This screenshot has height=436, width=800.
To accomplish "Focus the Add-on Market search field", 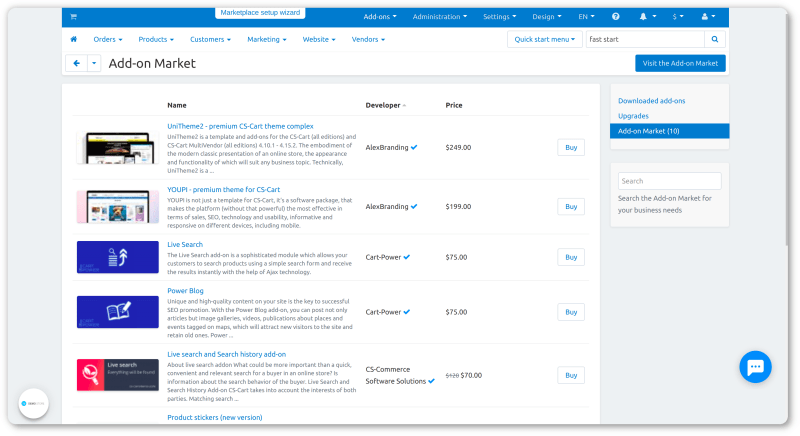I will coord(669,181).
